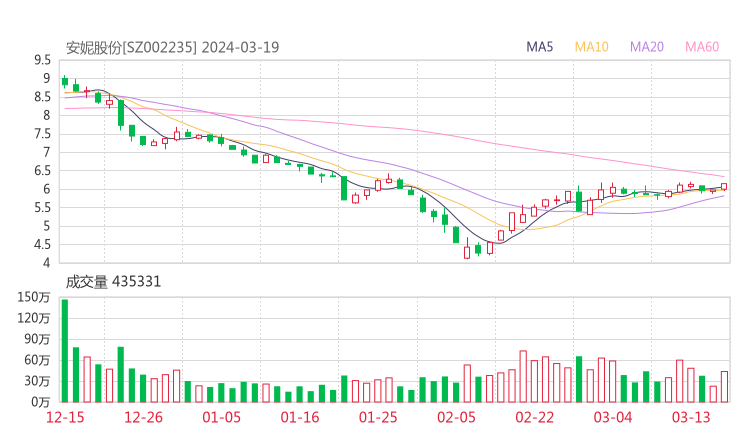Click the MA20 legend label
This screenshot has height=440, width=740.
click(647, 47)
